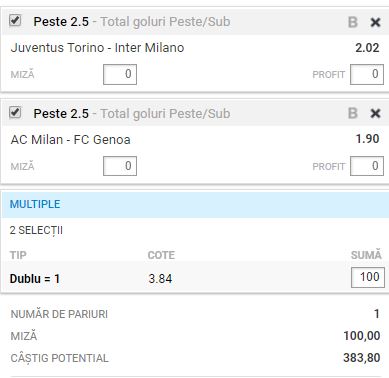This screenshot has width=389, height=378.
Task: Click the 3.84 combined odds value
Action: pos(160,279)
